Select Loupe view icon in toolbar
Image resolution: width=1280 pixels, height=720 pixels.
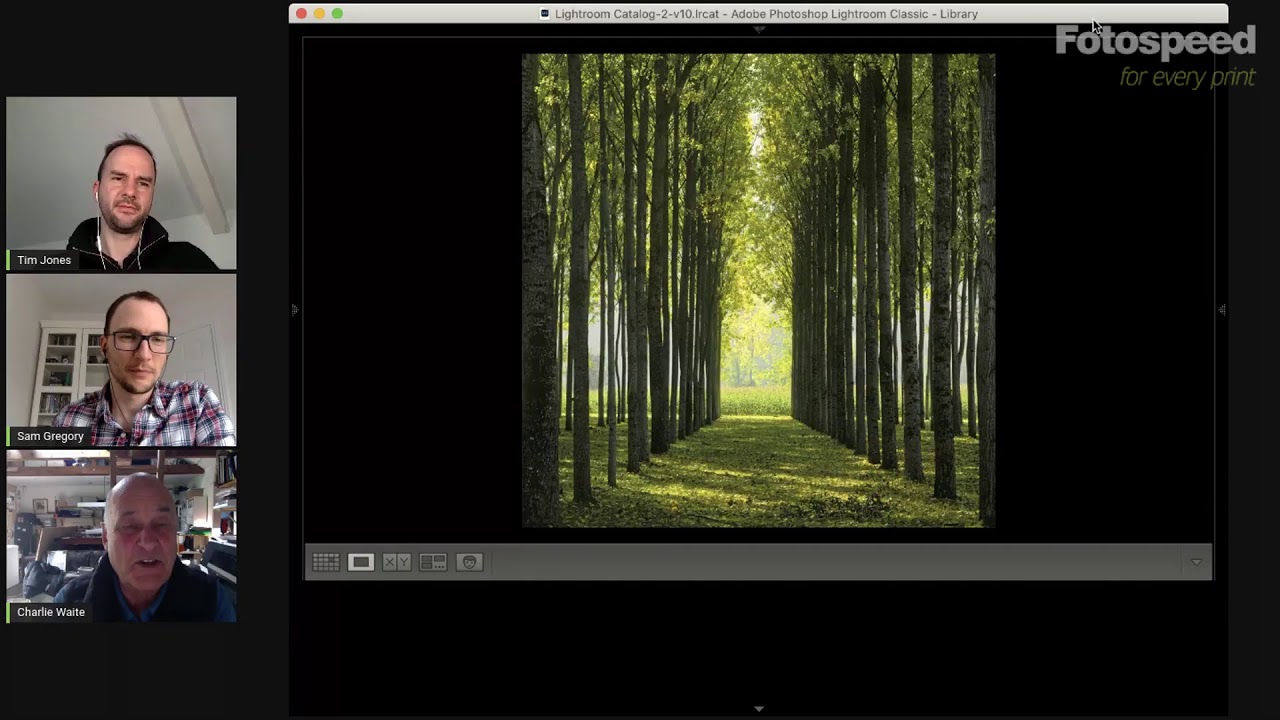(x=361, y=563)
